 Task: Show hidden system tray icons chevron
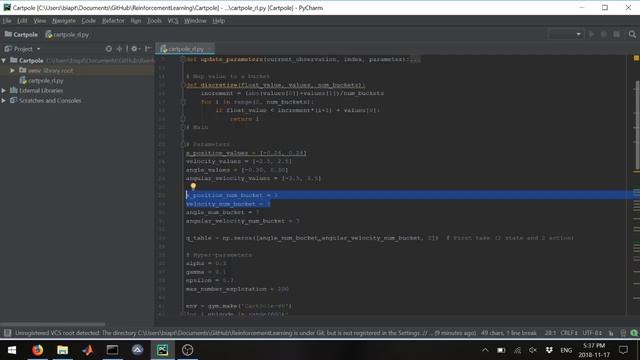[x=485, y=350]
